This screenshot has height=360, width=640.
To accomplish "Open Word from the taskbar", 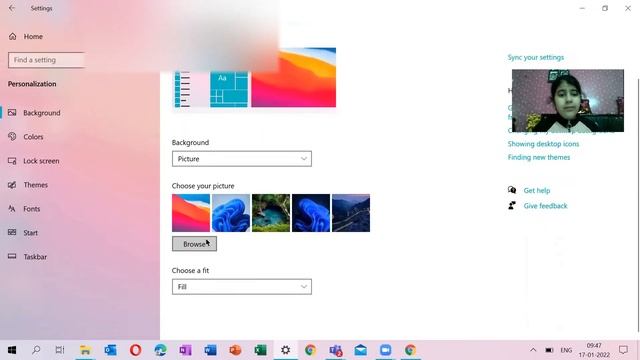I will click(210, 350).
